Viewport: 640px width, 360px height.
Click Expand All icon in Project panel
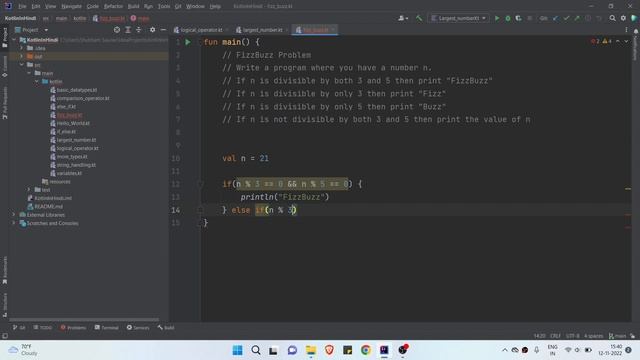pyautogui.click(x=128, y=30)
